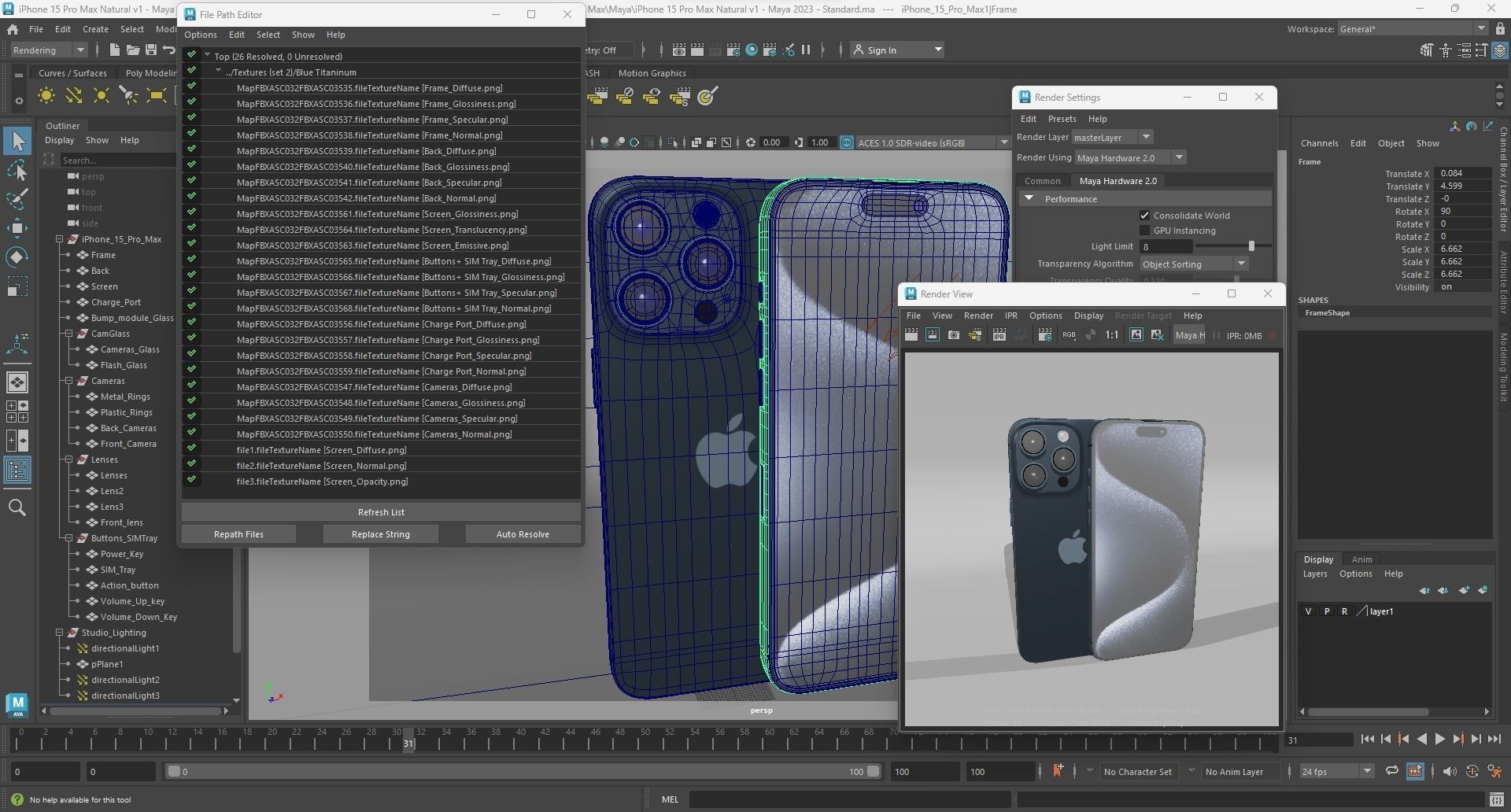Toggle layer1 visibility V box
1511x812 pixels.
click(1308, 611)
